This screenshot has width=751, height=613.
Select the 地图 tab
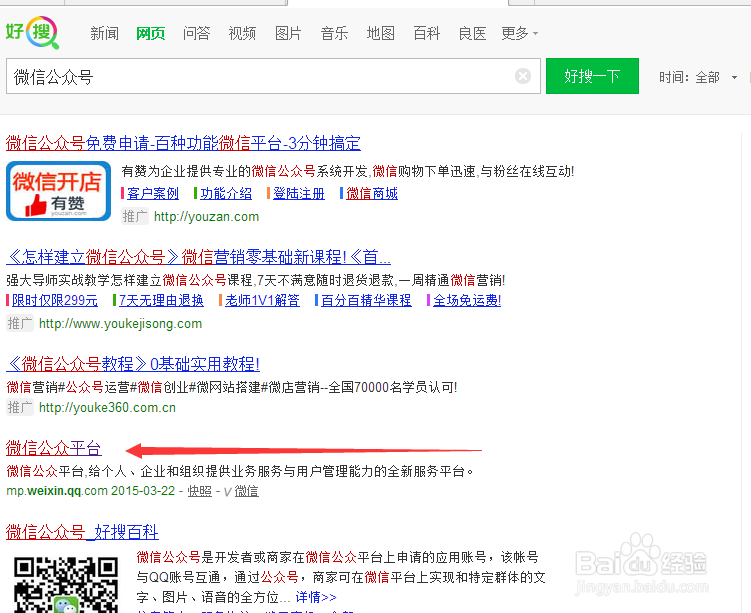click(x=380, y=33)
